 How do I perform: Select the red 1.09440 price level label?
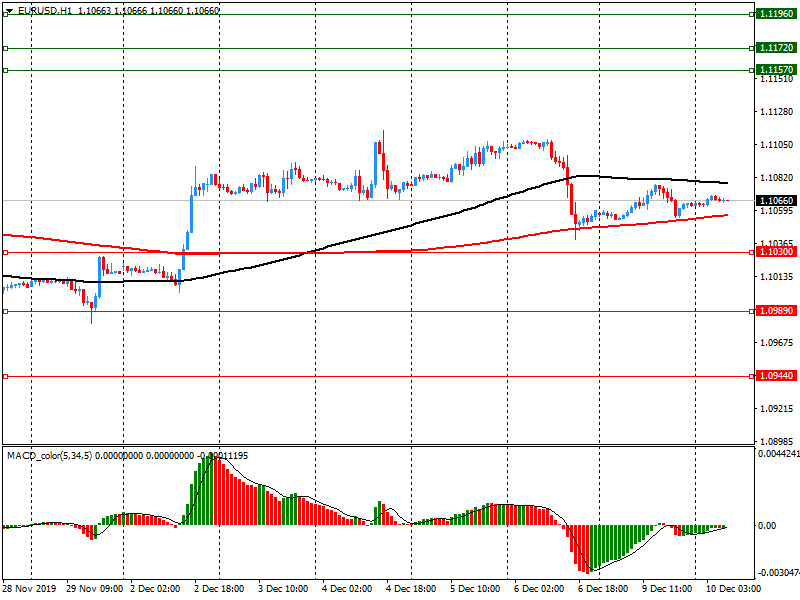(x=776, y=376)
